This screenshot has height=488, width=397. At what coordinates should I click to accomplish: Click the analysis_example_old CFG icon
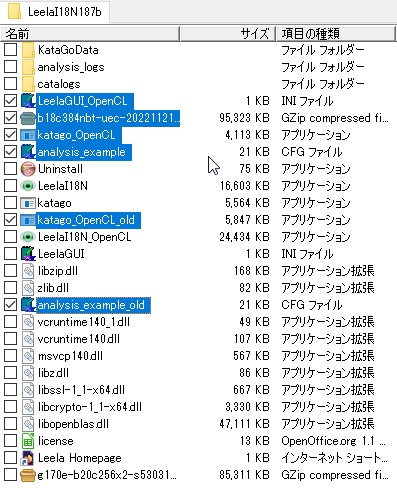point(28,305)
